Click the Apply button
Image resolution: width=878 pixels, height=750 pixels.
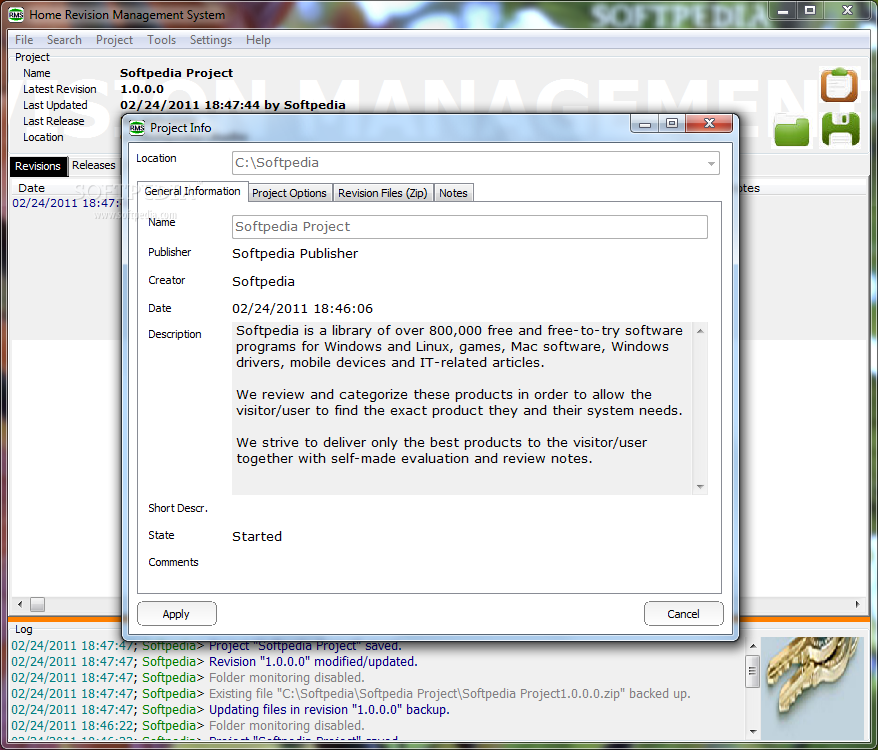point(176,614)
